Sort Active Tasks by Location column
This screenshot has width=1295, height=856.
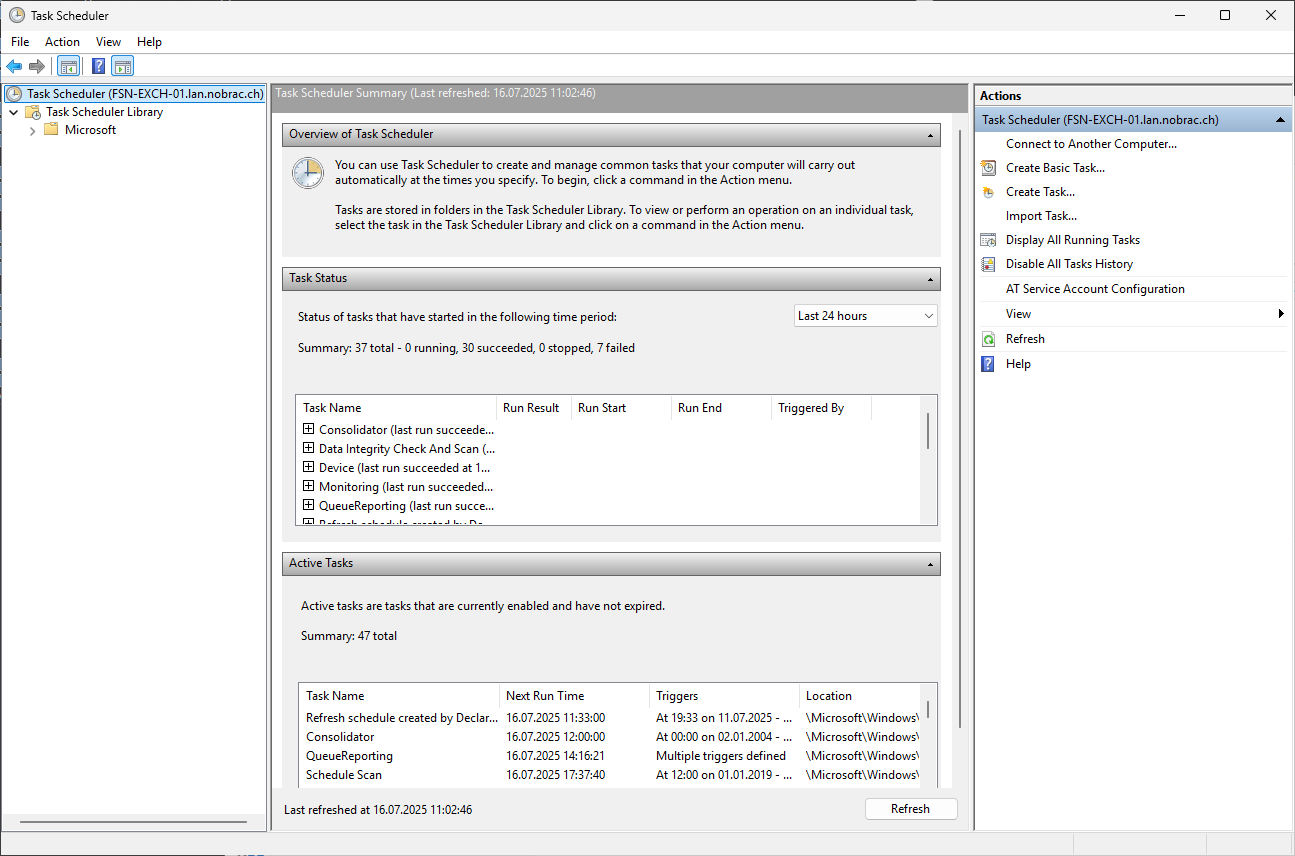(x=860, y=696)
